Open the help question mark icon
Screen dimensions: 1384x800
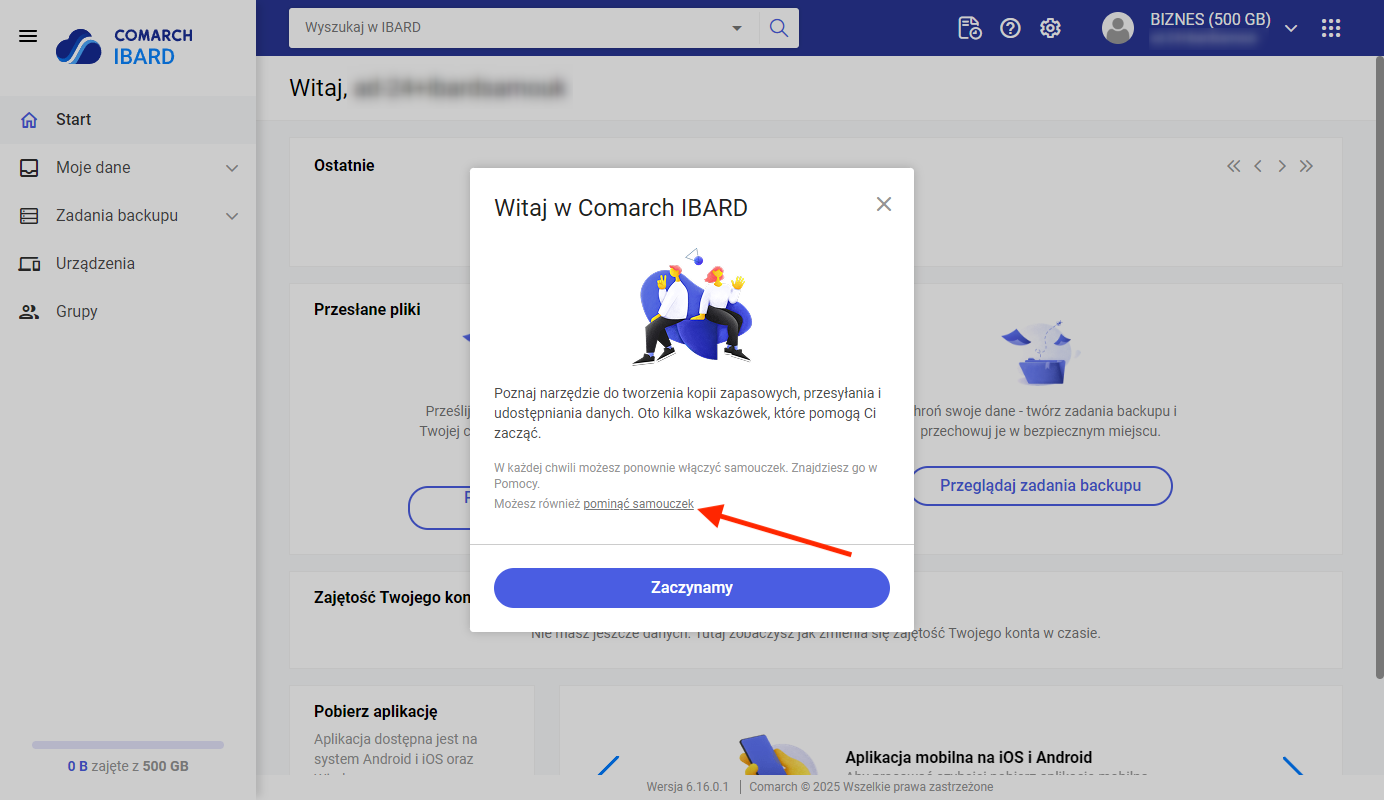coord(1010,28)
